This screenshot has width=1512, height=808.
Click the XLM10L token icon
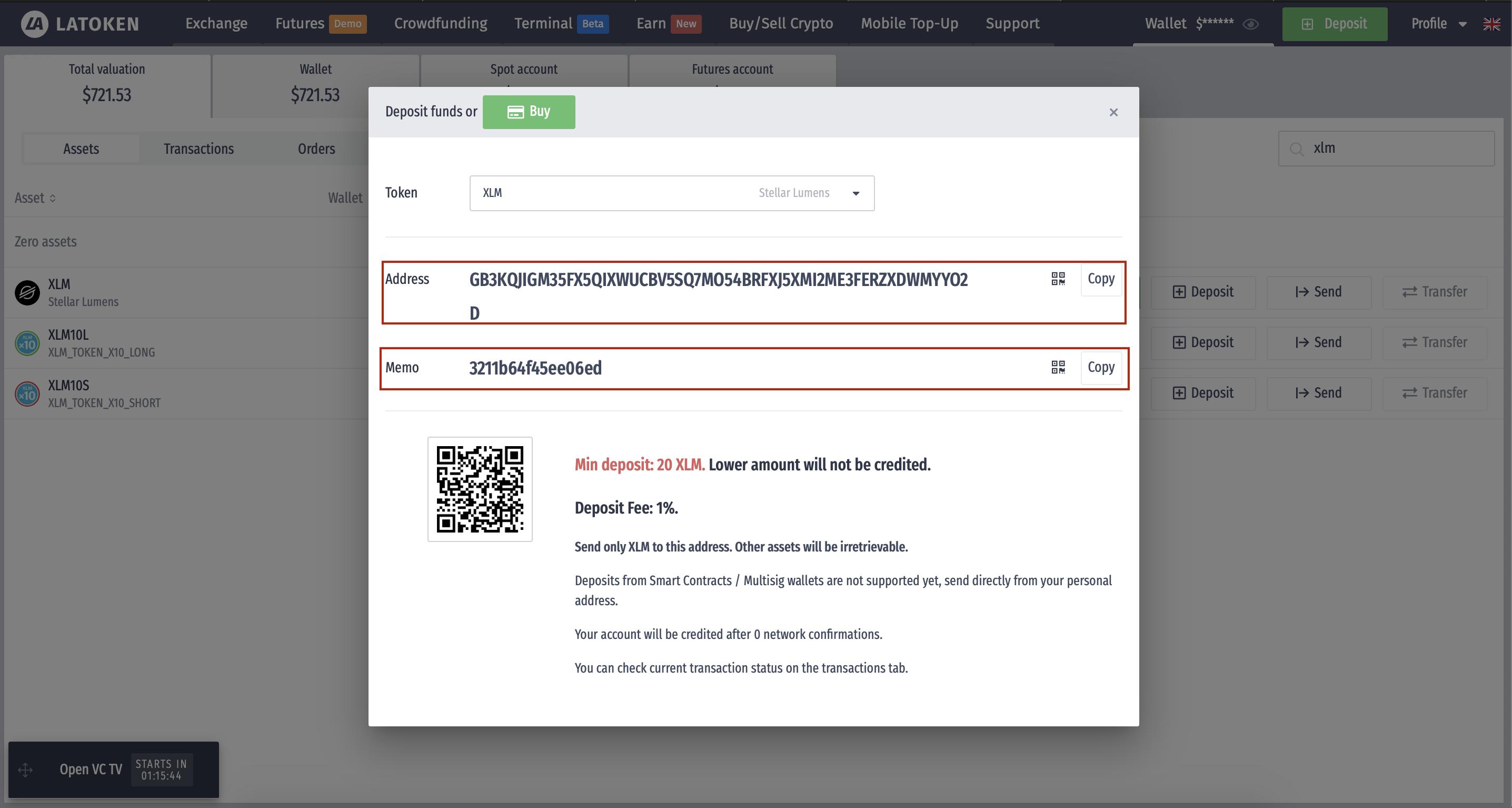pos(27,343)
